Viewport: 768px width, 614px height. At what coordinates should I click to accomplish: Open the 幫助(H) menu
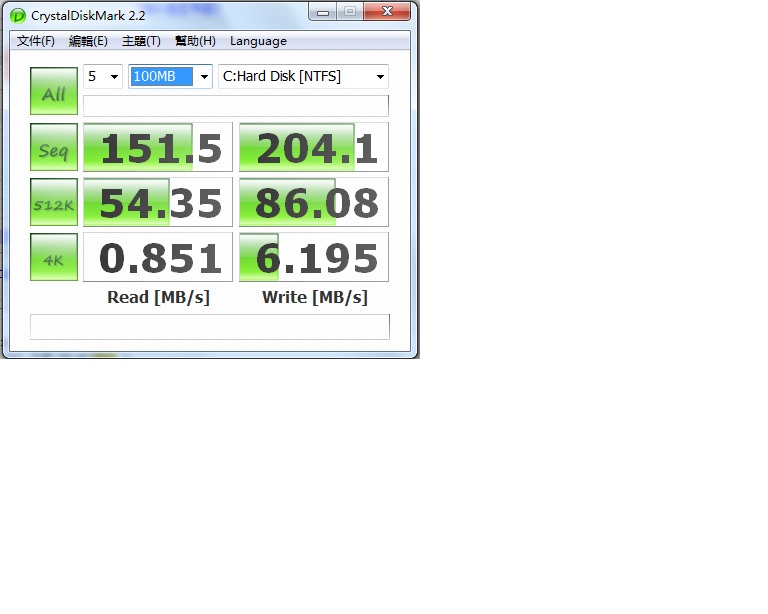[x=195, y=41]
